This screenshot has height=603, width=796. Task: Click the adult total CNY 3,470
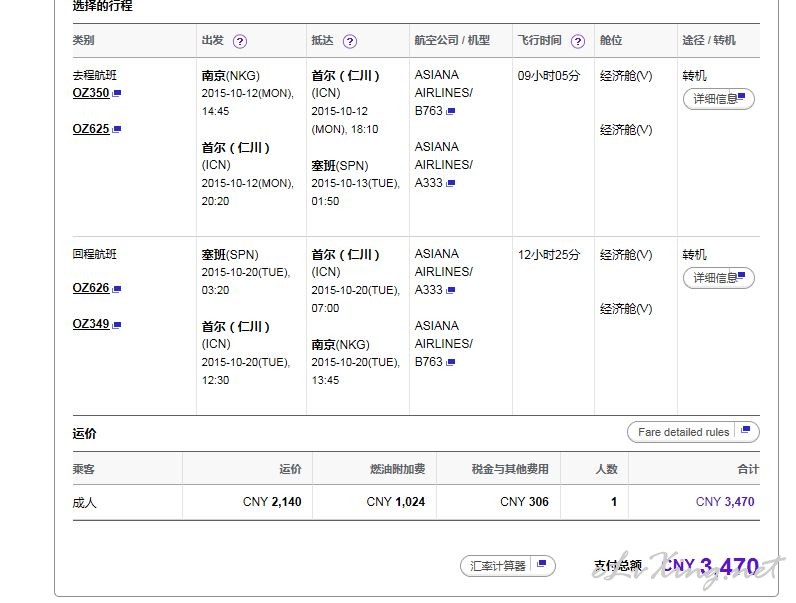click(x=725, y=501)
